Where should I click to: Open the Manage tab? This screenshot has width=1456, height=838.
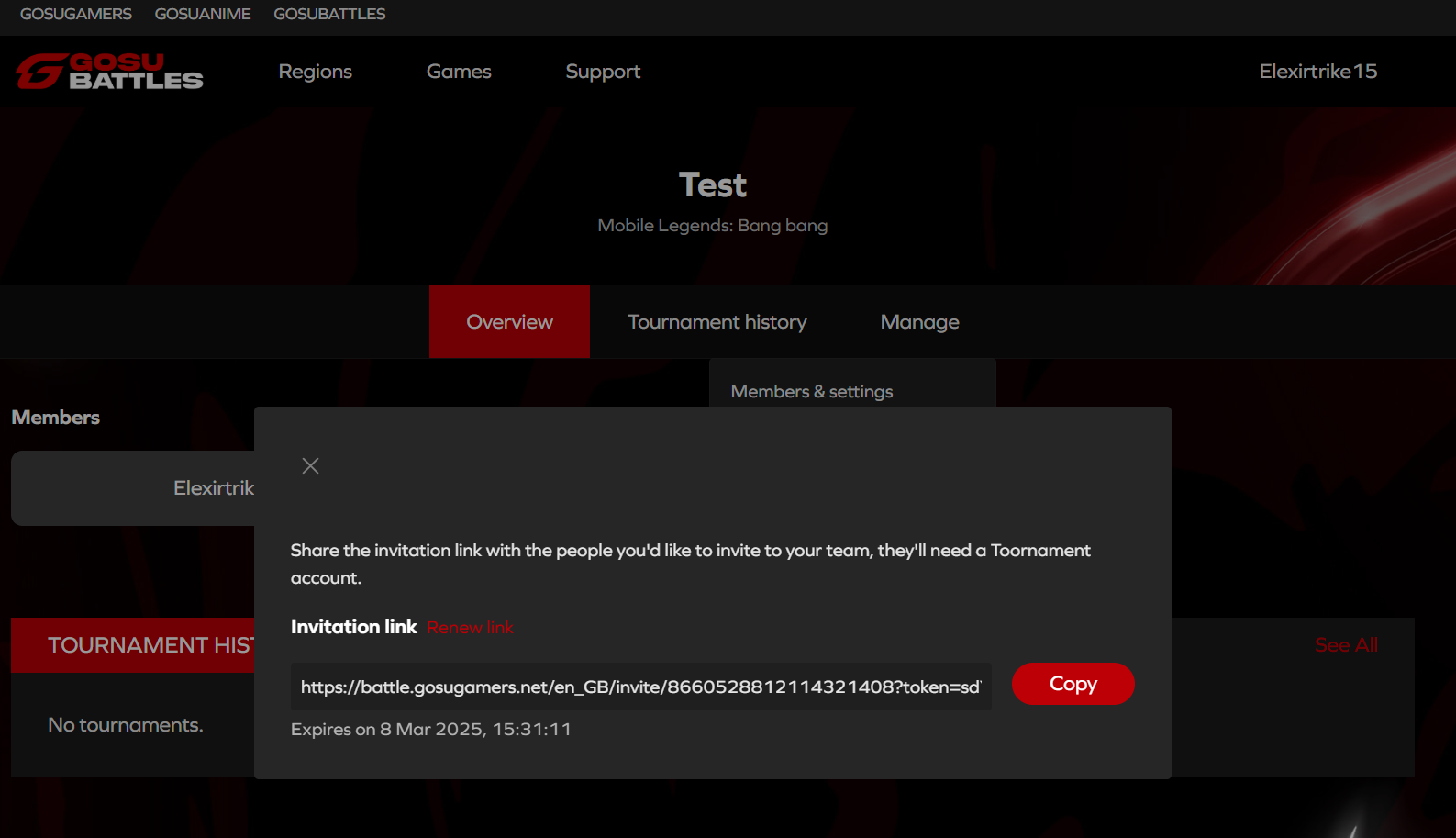click(919, 322)
